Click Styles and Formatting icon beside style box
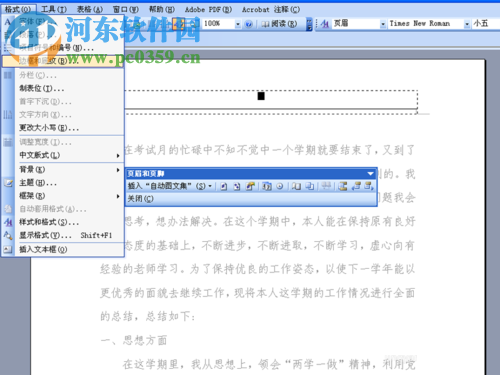 (x=325, y=24)
